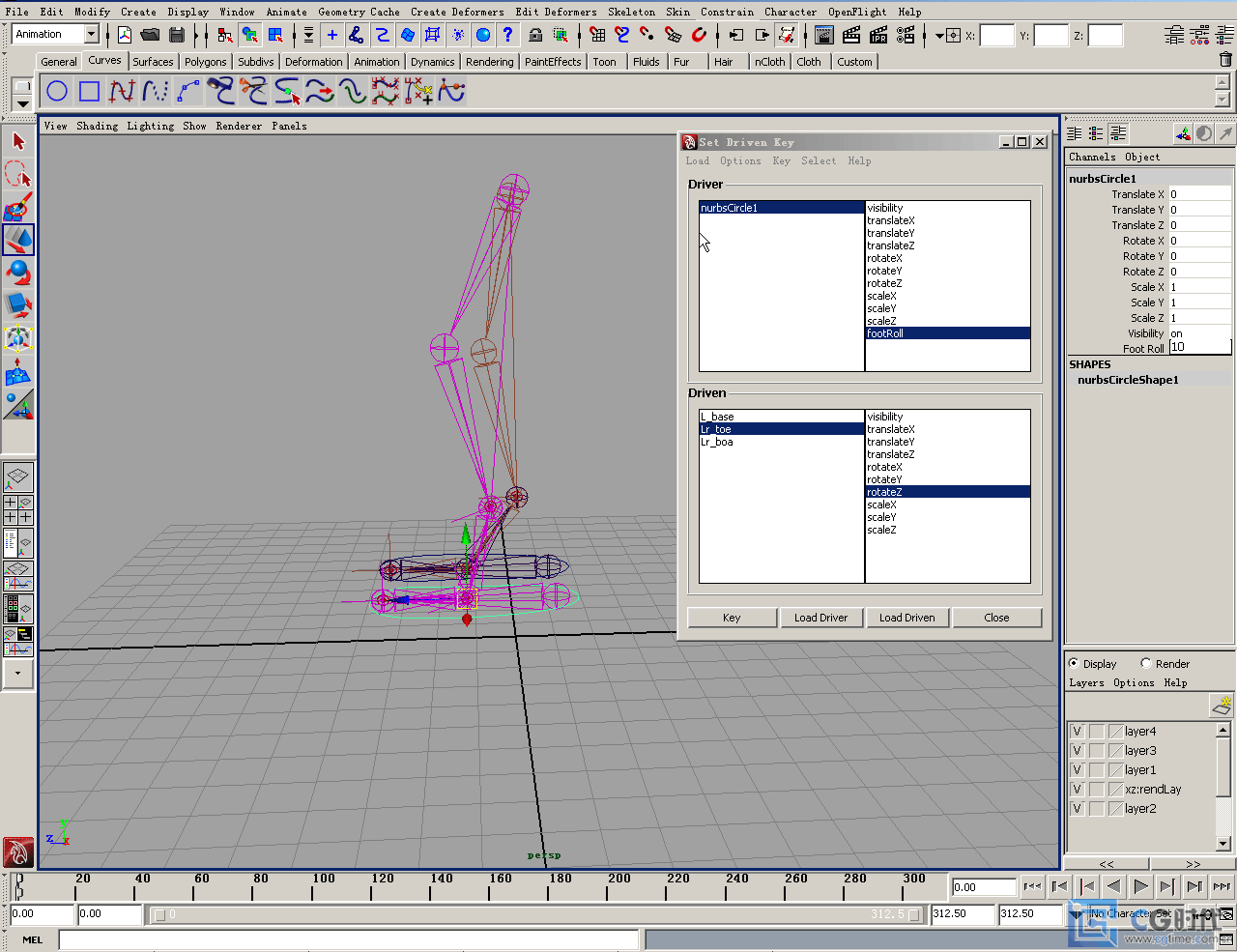Click the playback range slider bar
The width and height of the screenshot is (1237, 952).
tap(534, 913)
